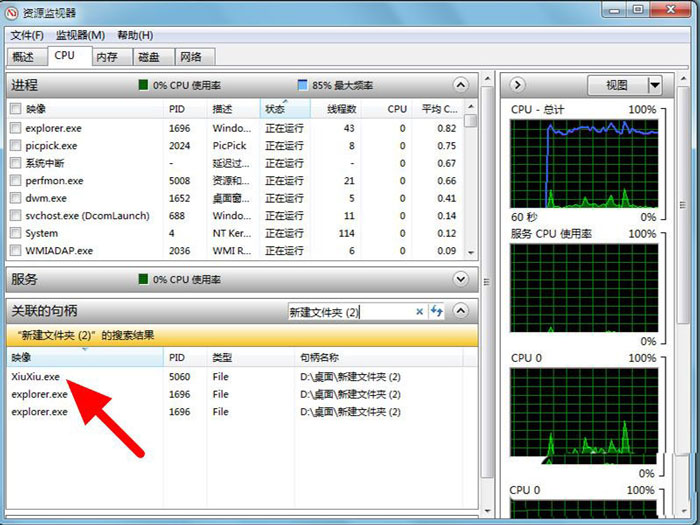
Task: Sort processes by 线程数 column
Action: pyautogui.click(x=335, y=108)
